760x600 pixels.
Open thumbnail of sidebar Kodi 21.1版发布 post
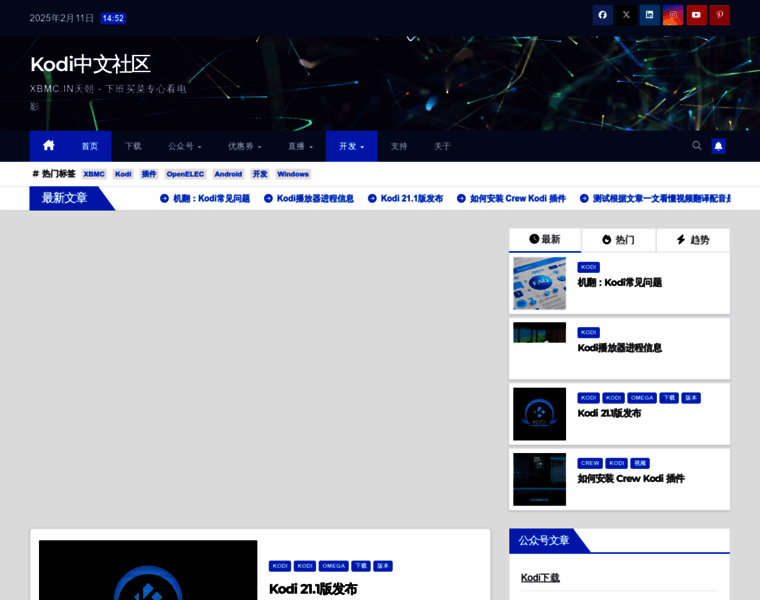click(539, 414)
